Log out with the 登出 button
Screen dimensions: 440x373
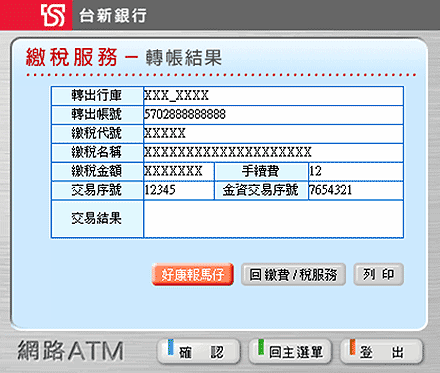click(381, 351)
